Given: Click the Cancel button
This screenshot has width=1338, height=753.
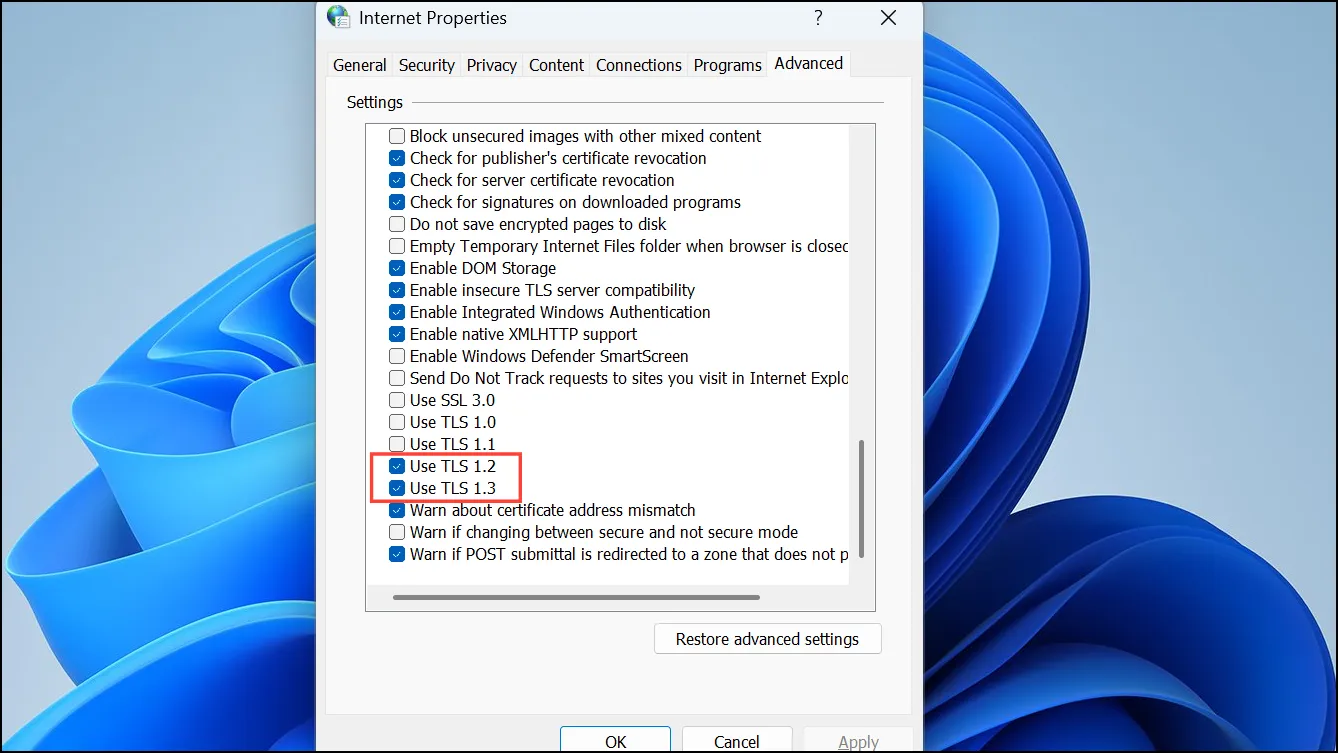Looking at the screenshot, I should pyautogui.click(x=737, y=741).
